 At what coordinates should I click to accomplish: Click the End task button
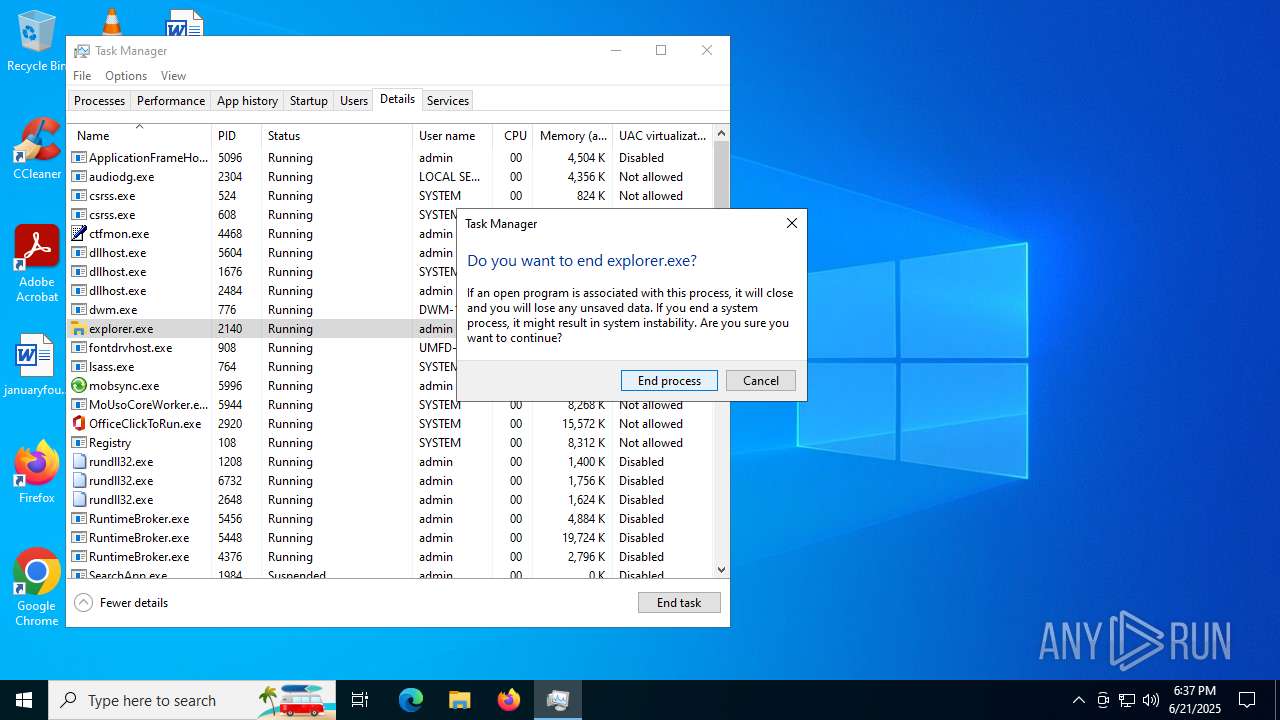point(679,603)
